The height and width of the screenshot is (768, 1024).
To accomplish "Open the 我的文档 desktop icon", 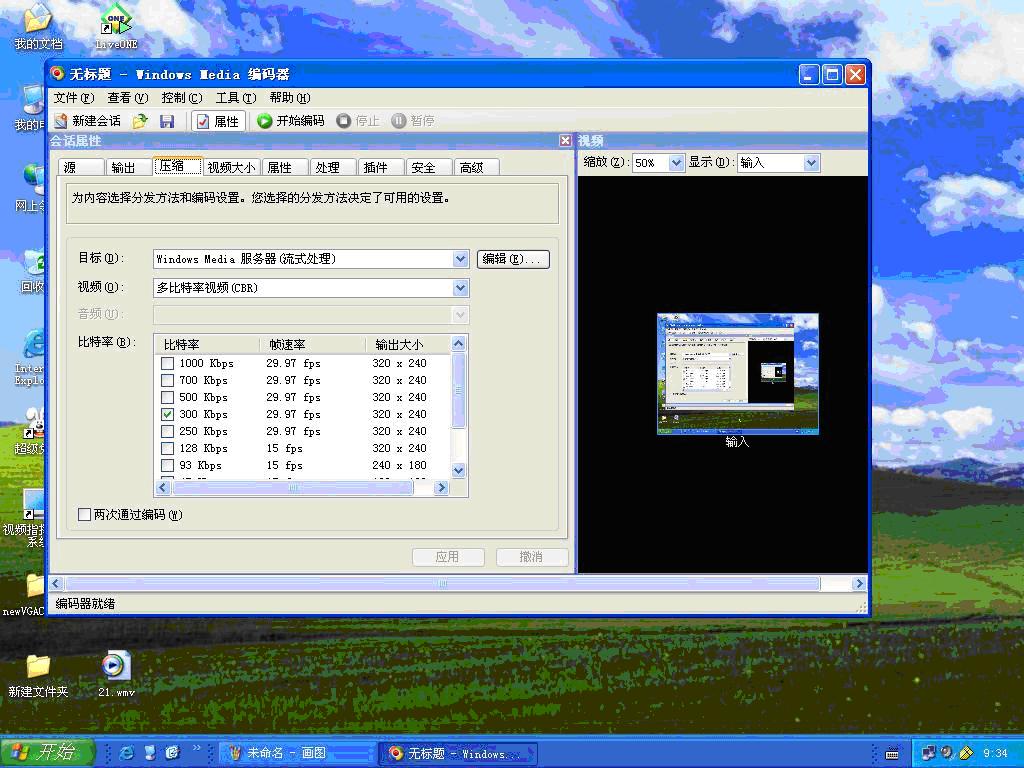I will tap(38, 27).
